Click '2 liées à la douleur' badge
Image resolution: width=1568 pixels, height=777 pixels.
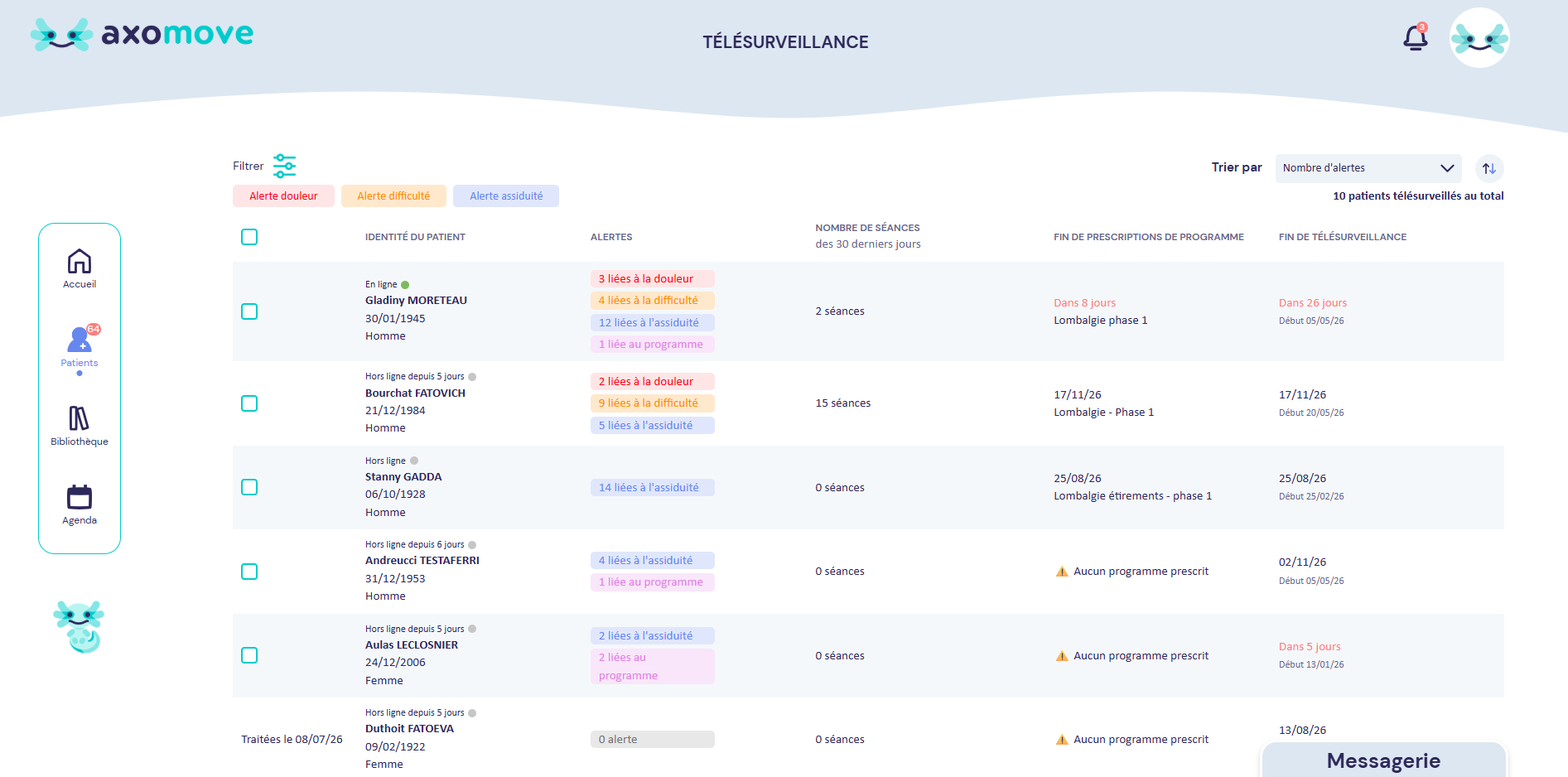(653, 382)
